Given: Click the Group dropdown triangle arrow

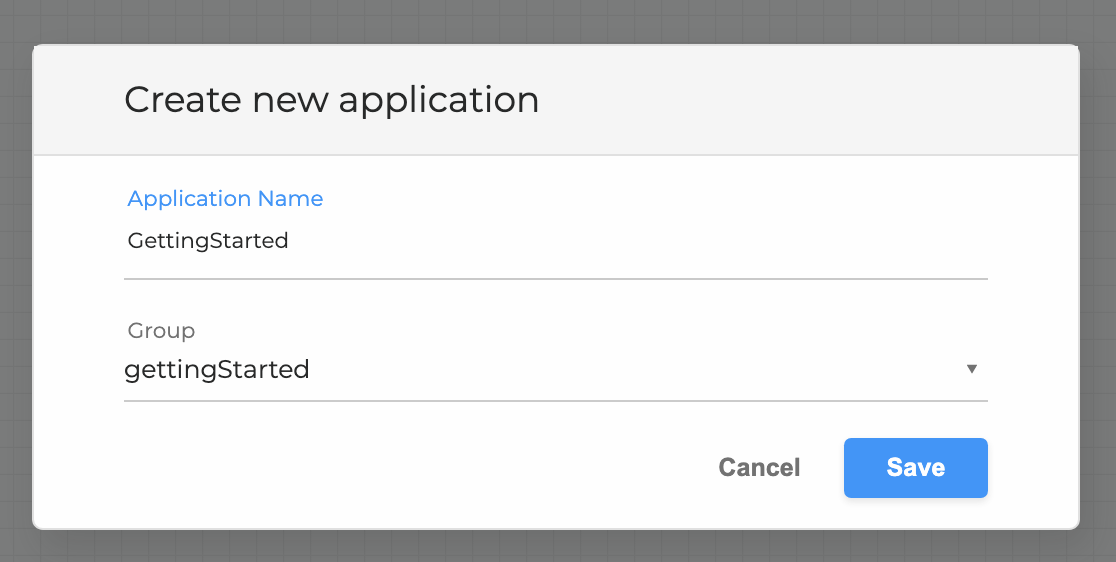Looking at the screenshot, I should point(971,369).
